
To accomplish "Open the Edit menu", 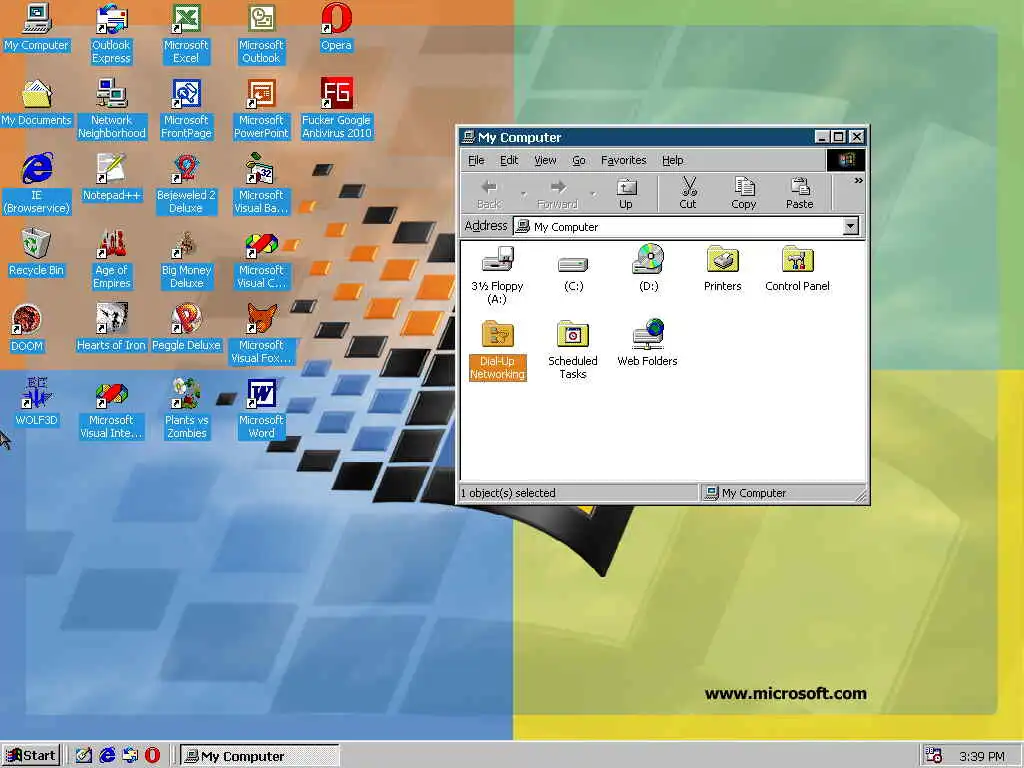I will point(509,160).
